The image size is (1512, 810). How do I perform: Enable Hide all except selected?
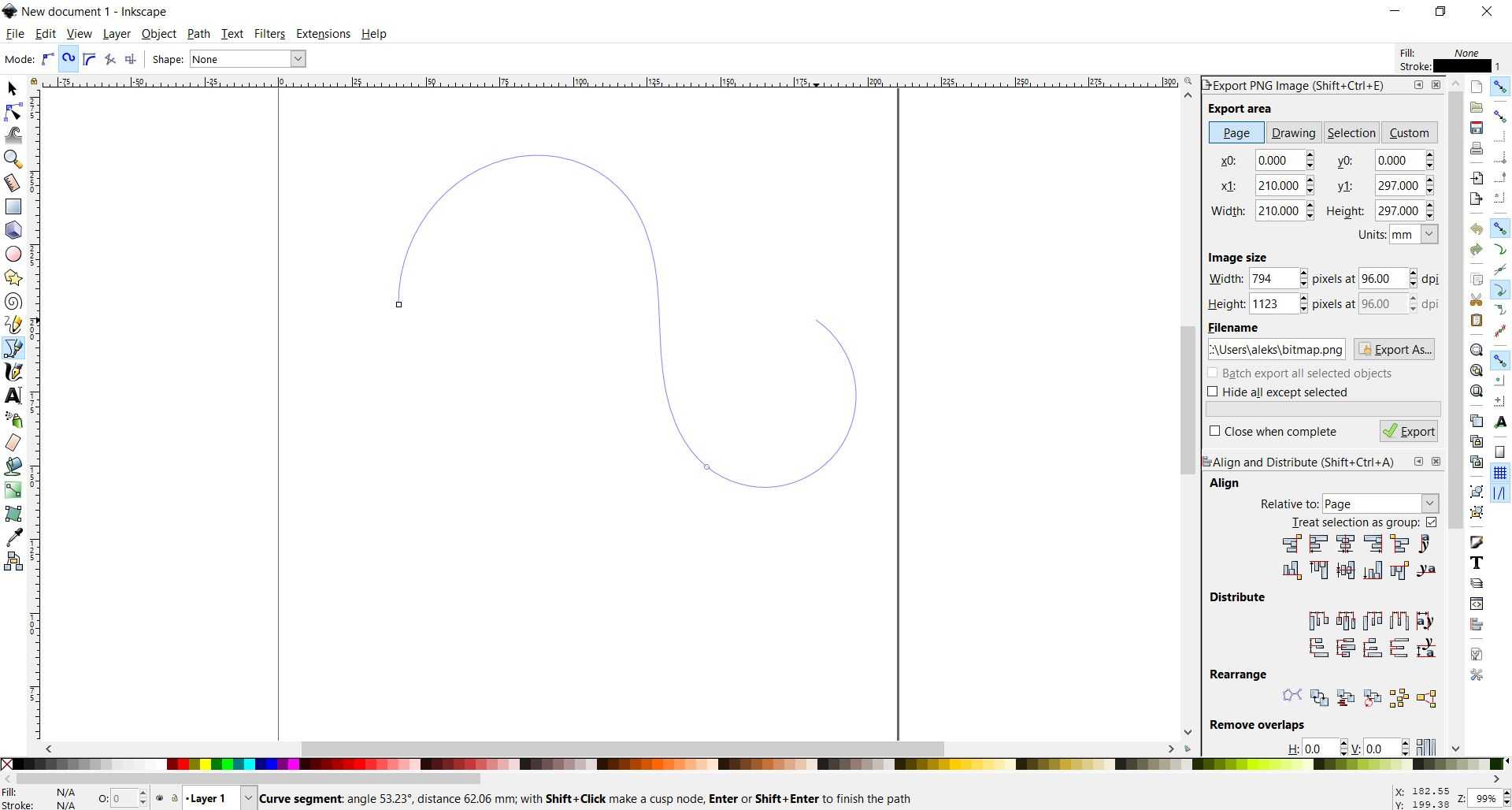[1213, 392]
